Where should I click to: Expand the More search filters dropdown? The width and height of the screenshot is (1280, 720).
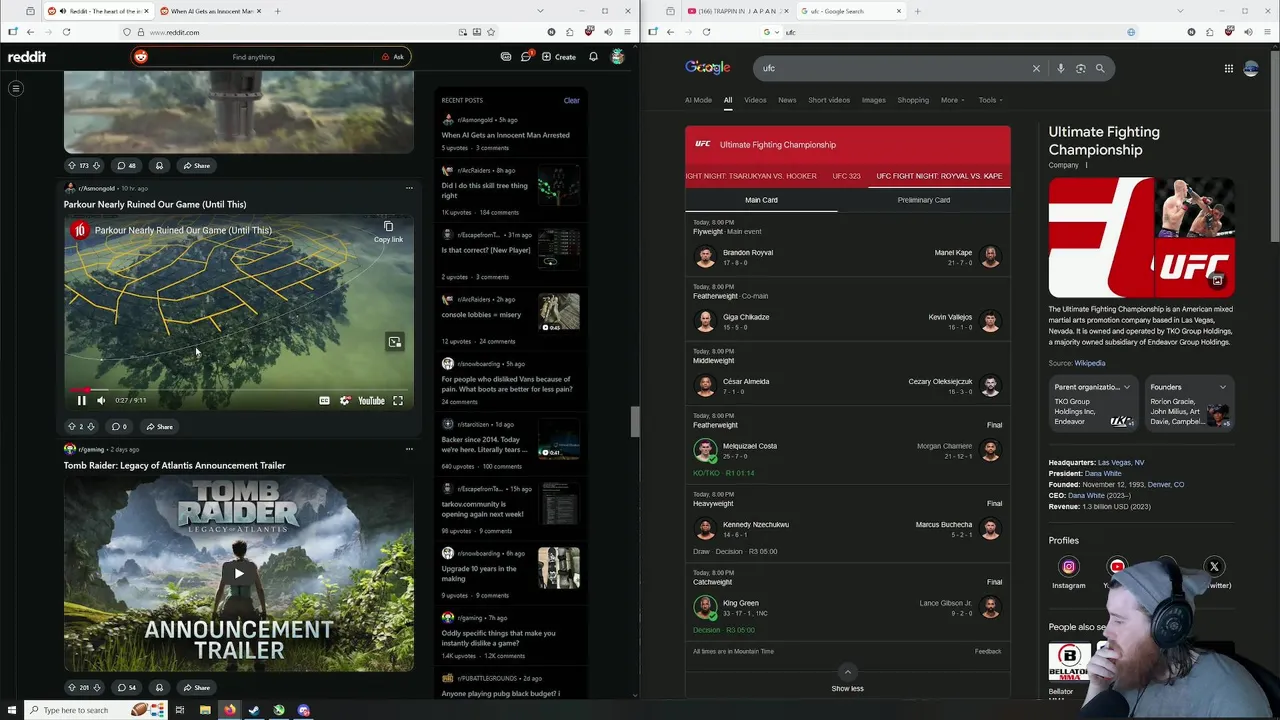coord(953,100)
